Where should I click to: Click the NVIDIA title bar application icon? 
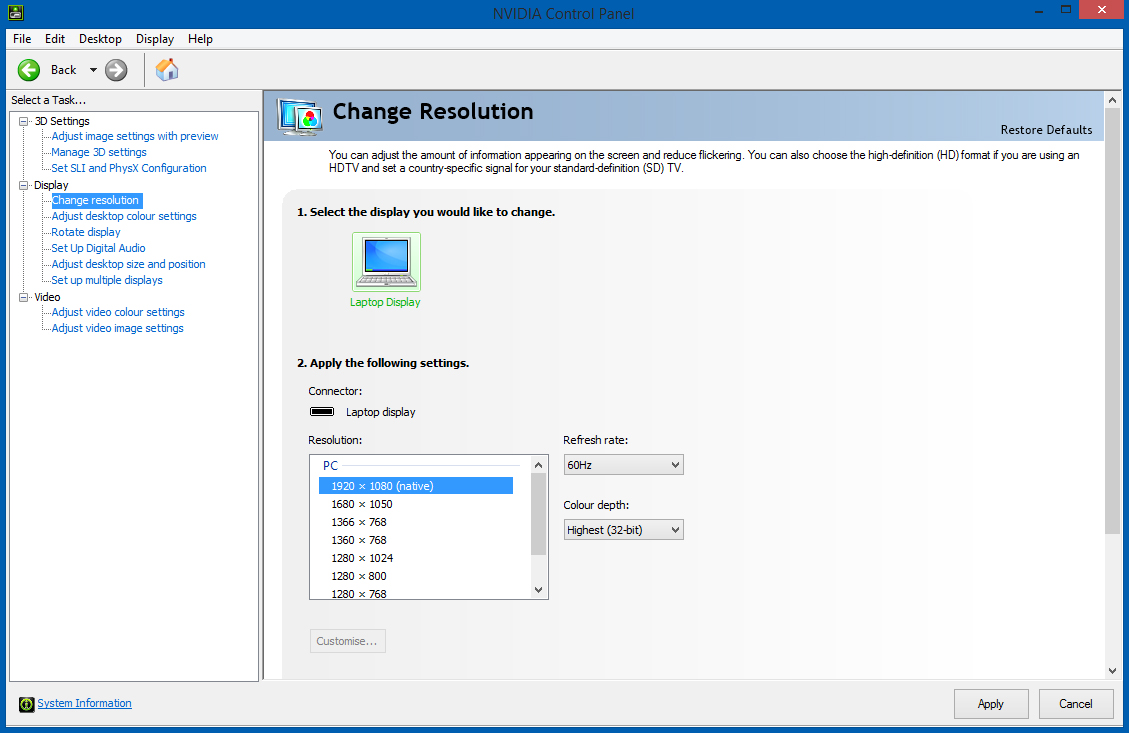tap(15, 12)
